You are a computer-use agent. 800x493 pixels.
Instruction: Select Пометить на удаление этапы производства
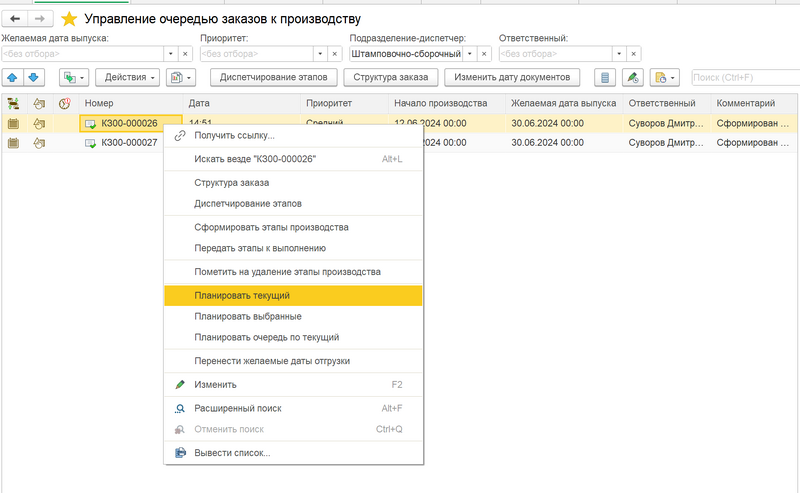[x=293, y=272]
